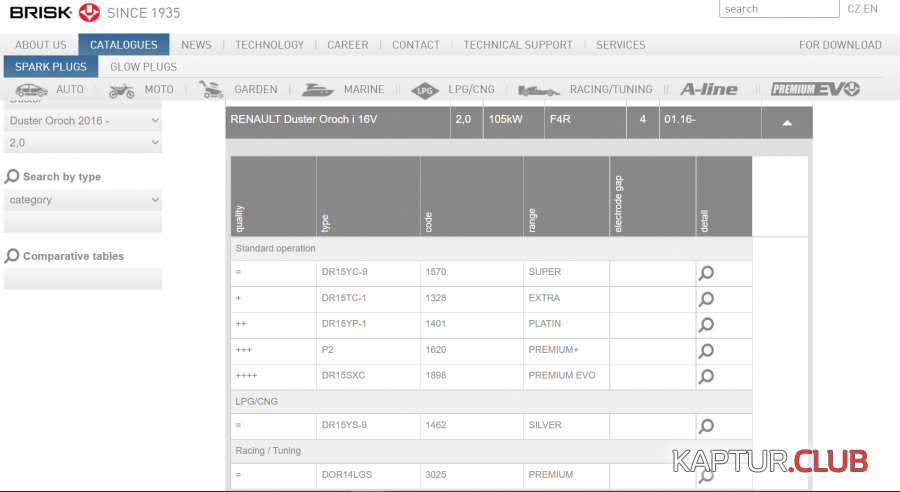900x492 pixels.
Task: Click the field under Comparative tables
Action: click(x=83, y=278)
